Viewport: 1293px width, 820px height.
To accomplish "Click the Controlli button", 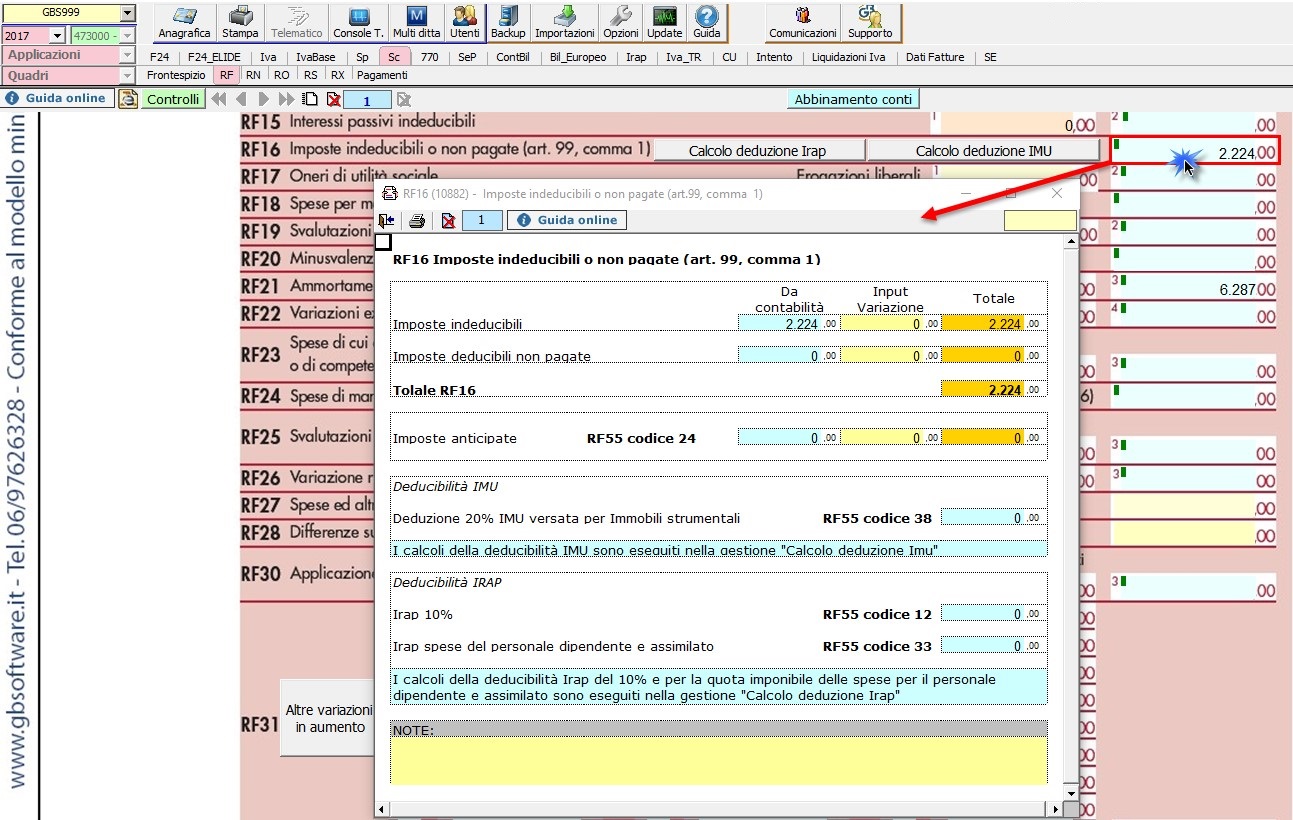I will (x=173, y=99).
